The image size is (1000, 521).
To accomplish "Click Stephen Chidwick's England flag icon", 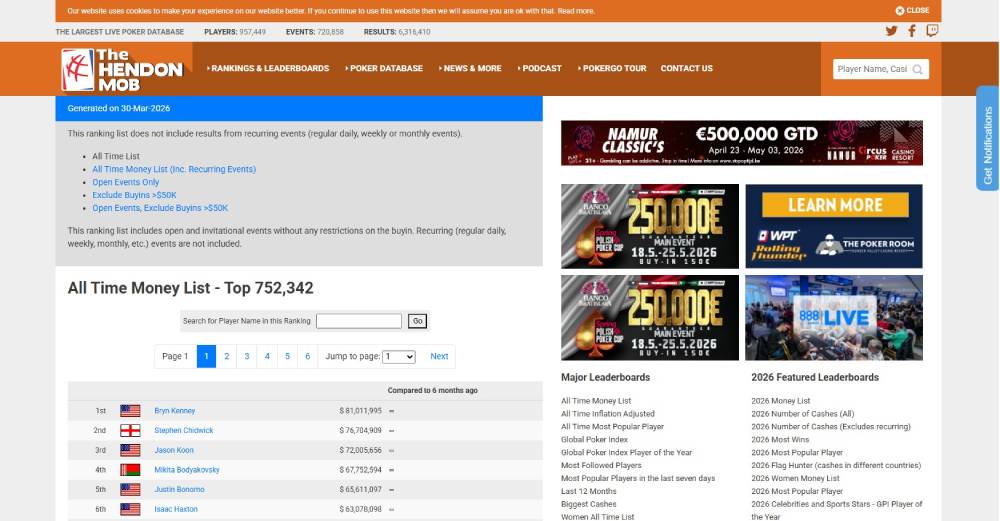I will pyautogui.click(x=130, y=430).
